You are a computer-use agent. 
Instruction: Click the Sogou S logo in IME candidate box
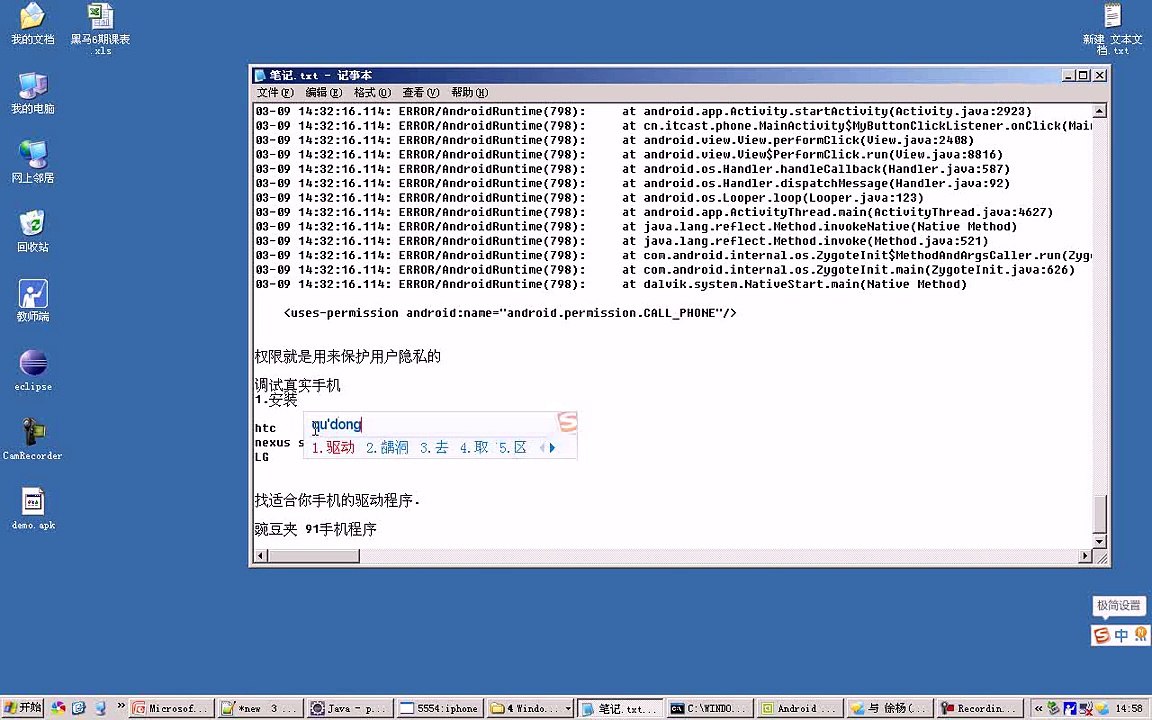click(567, 422)
